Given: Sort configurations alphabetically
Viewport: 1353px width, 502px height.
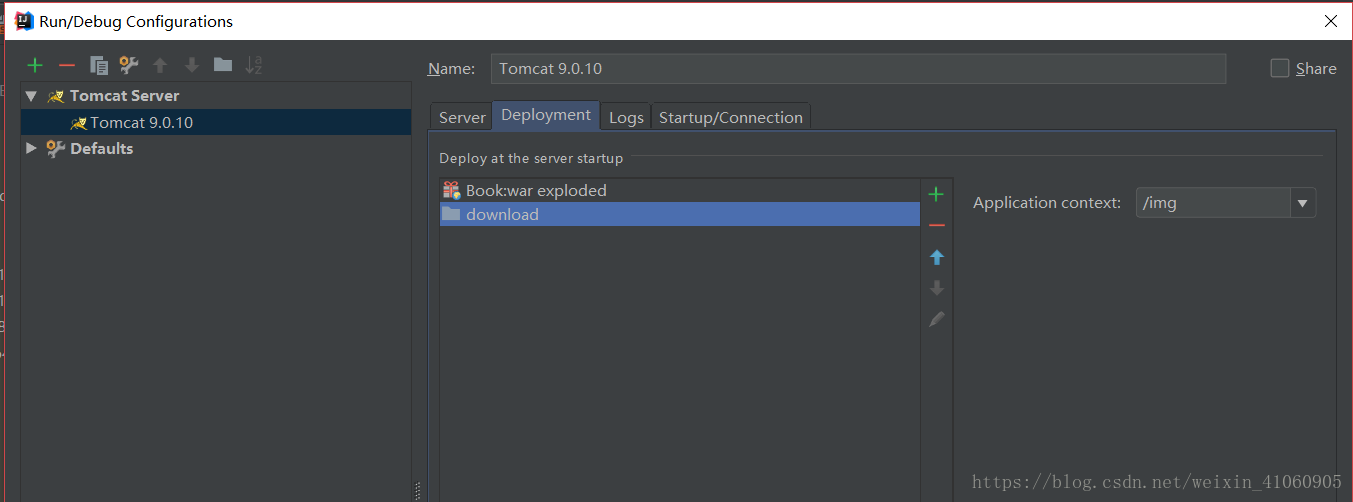Looking at the screenshot, I should [x=254, y=65].
